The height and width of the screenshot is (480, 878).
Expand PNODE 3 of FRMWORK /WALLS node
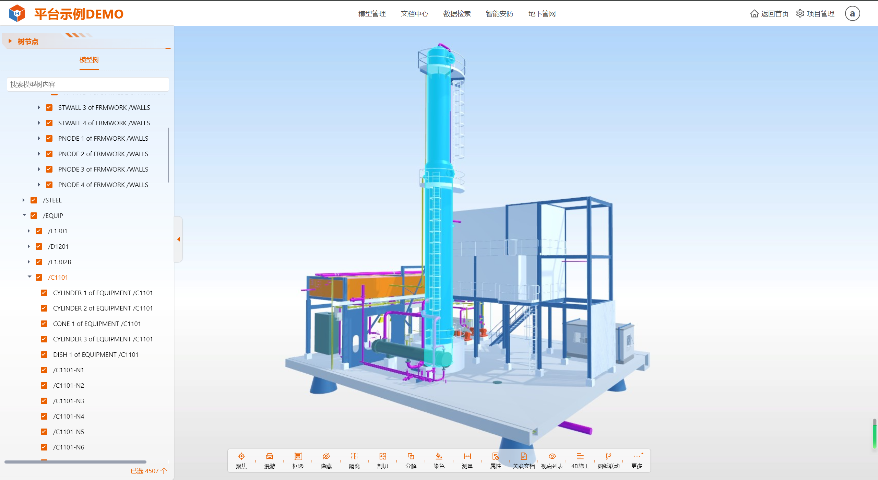click(x=39, y=169)
